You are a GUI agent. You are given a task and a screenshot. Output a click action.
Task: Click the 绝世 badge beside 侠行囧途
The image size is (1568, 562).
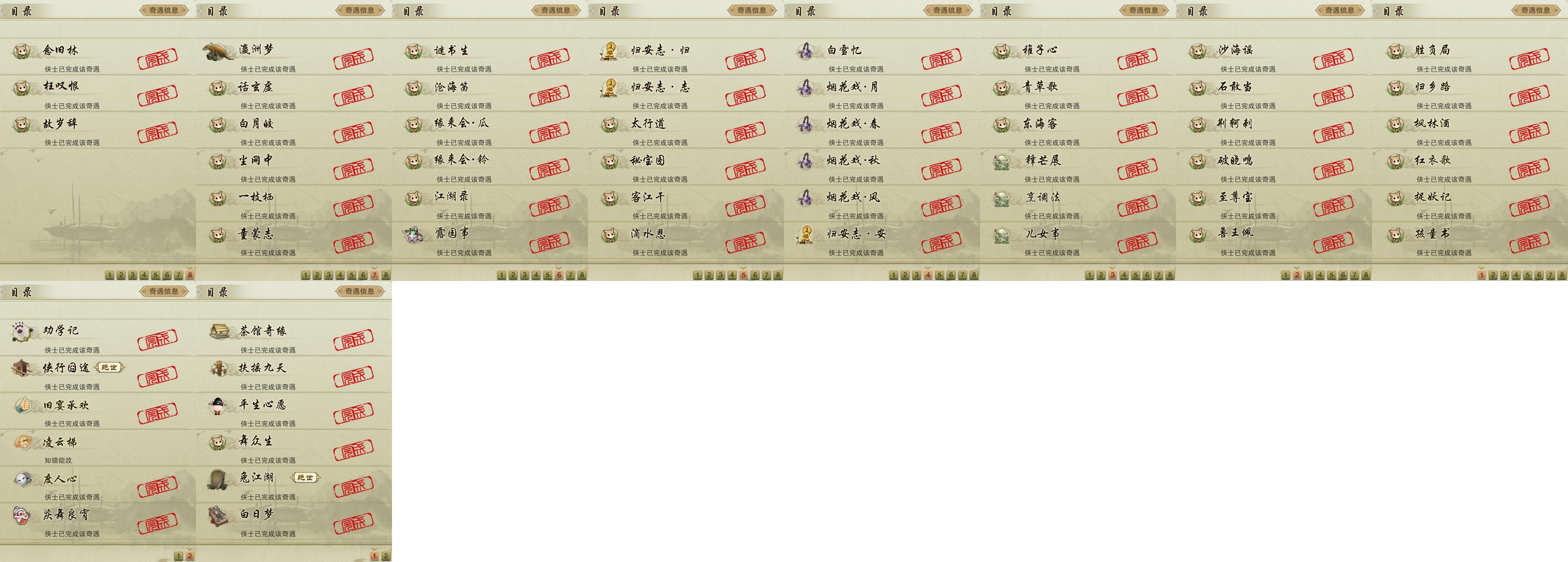click(x=110, y=367)
